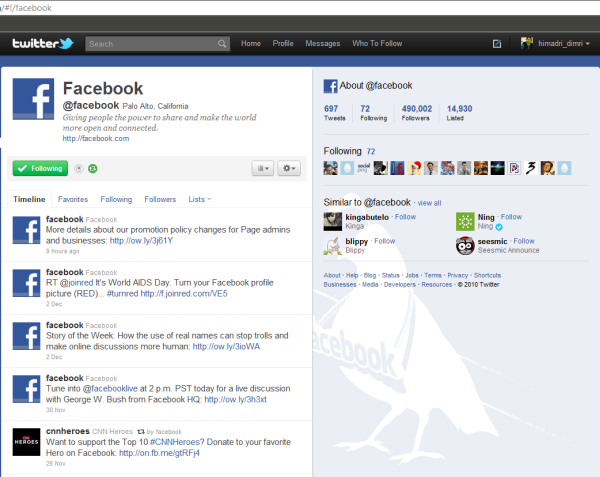Click the himadri_dimri account avatar
The height and width of the screenshot is (477, 600).
tap(527, 43)
